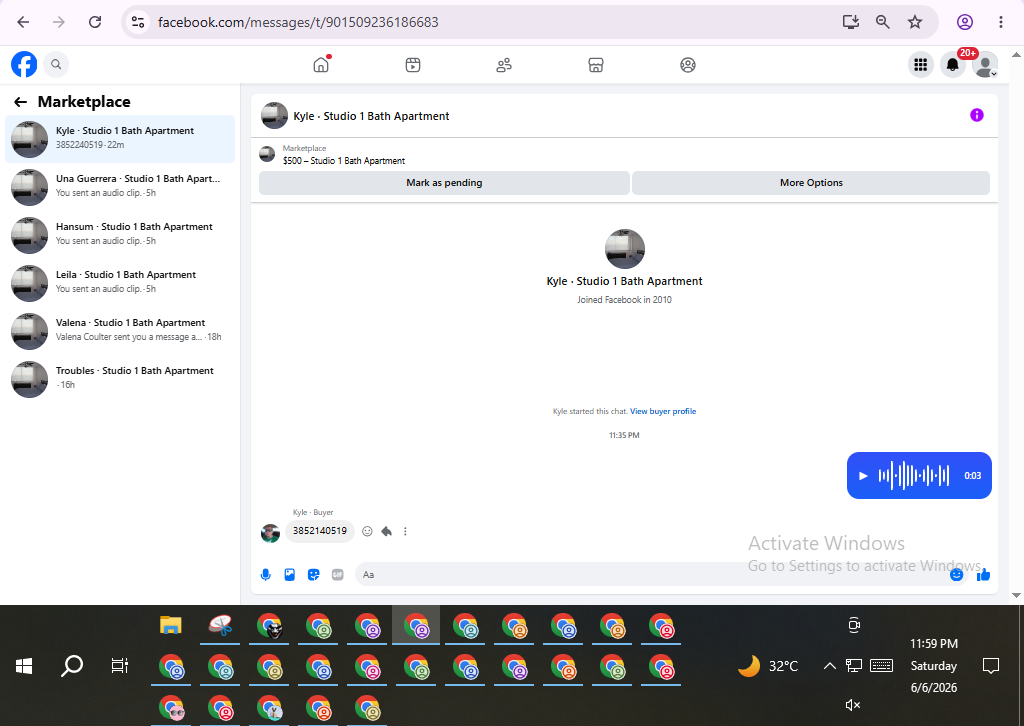Screen dimensions: 1024x726
Task: Go to Home feed icon
Action: [x=321, y=65]
